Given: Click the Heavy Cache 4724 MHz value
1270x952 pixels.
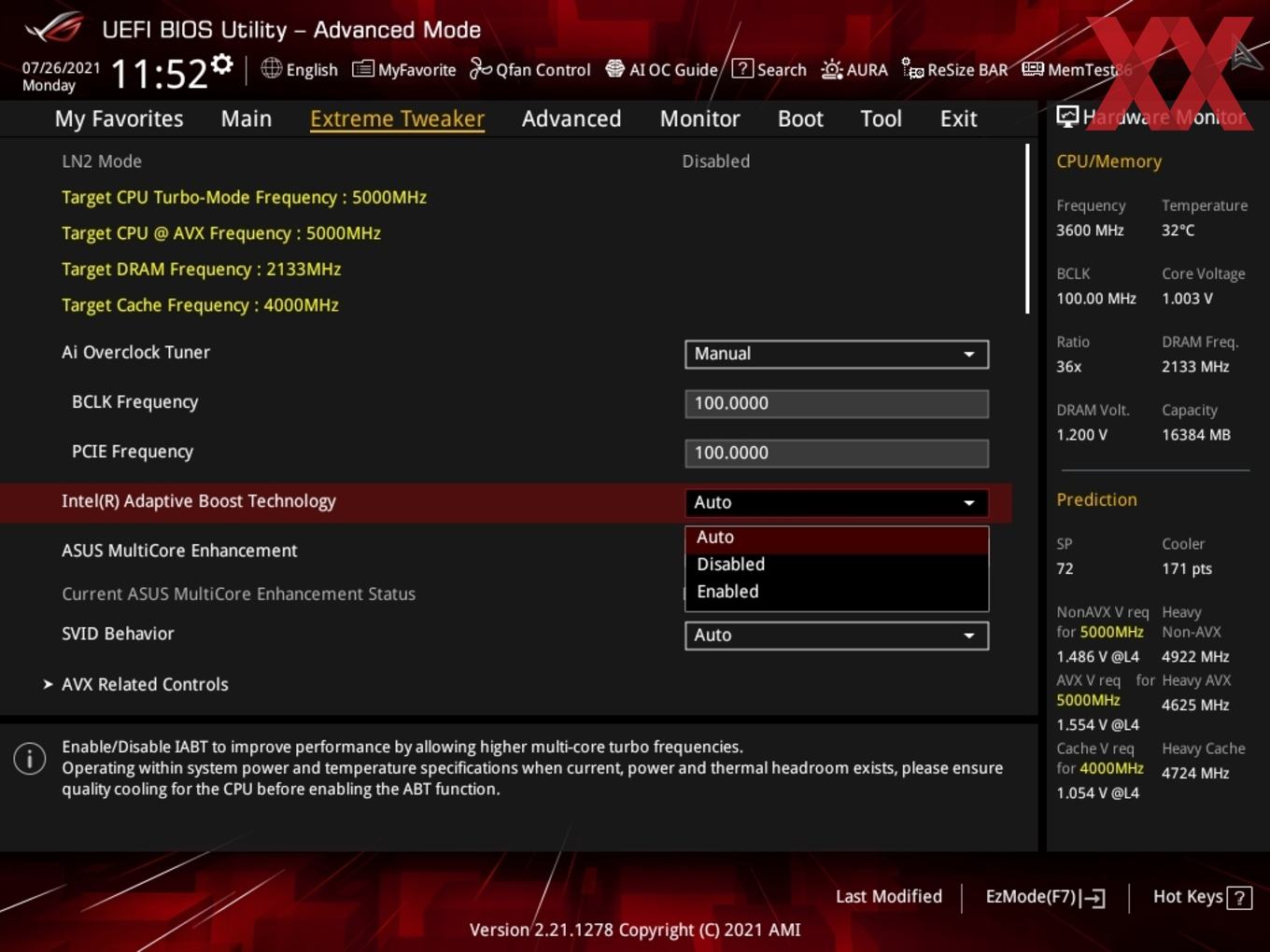Looking at the screenshot, I should point(1195,773).
